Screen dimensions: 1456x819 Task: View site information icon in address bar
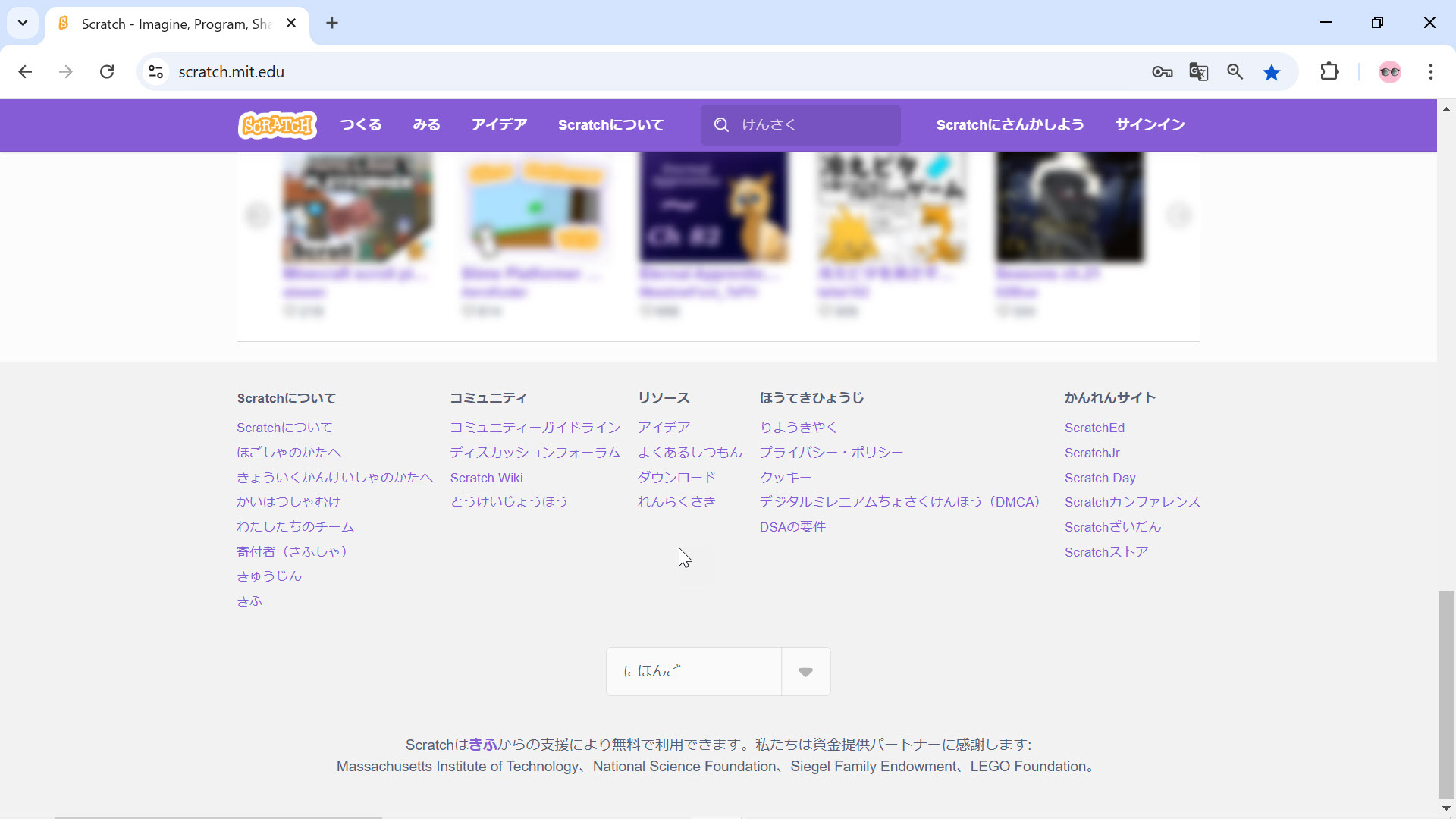155,72
